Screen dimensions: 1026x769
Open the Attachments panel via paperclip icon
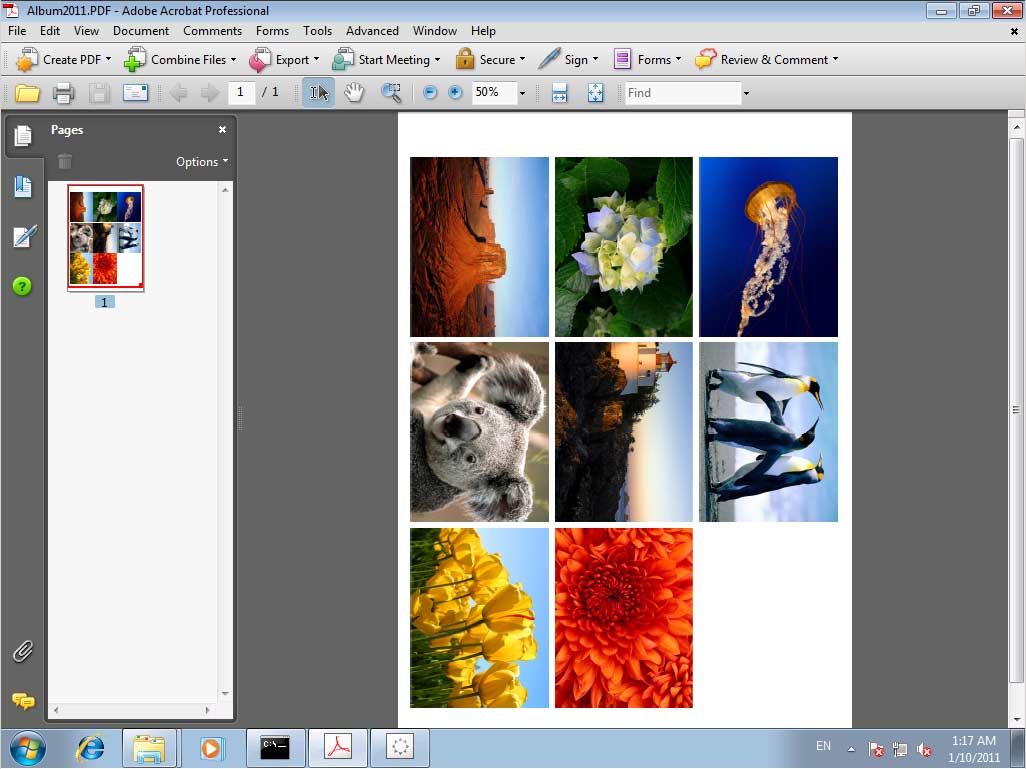coord(22,652)
